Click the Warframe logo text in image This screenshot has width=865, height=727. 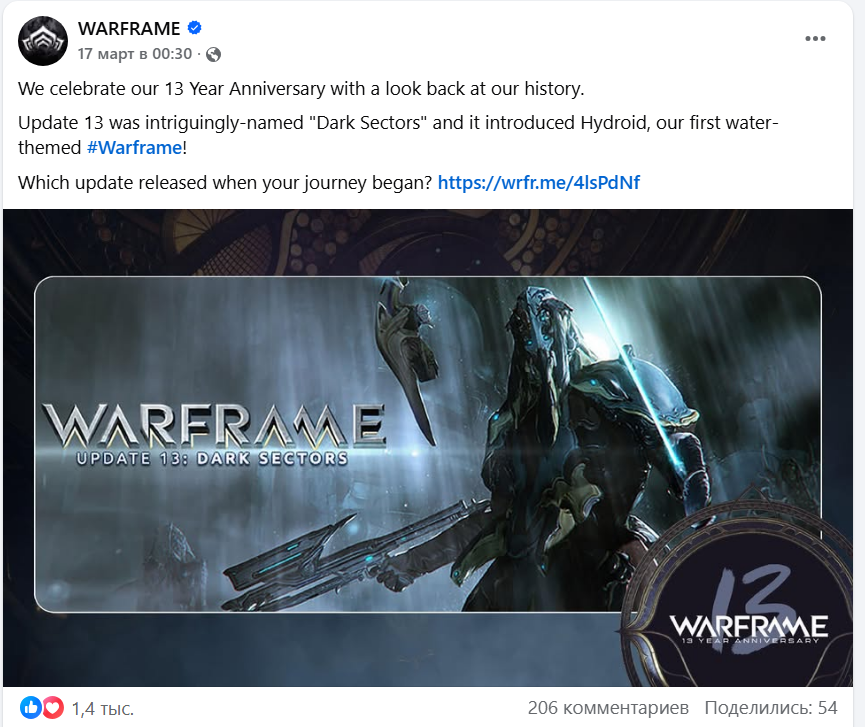(213, 424)
